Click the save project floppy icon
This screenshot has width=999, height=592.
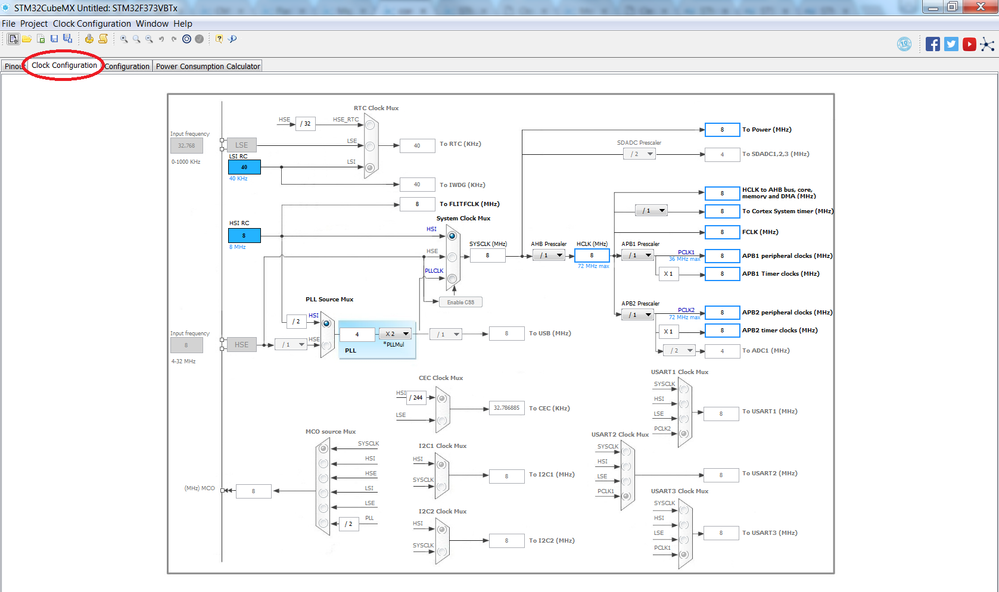(x=54, y=39)
